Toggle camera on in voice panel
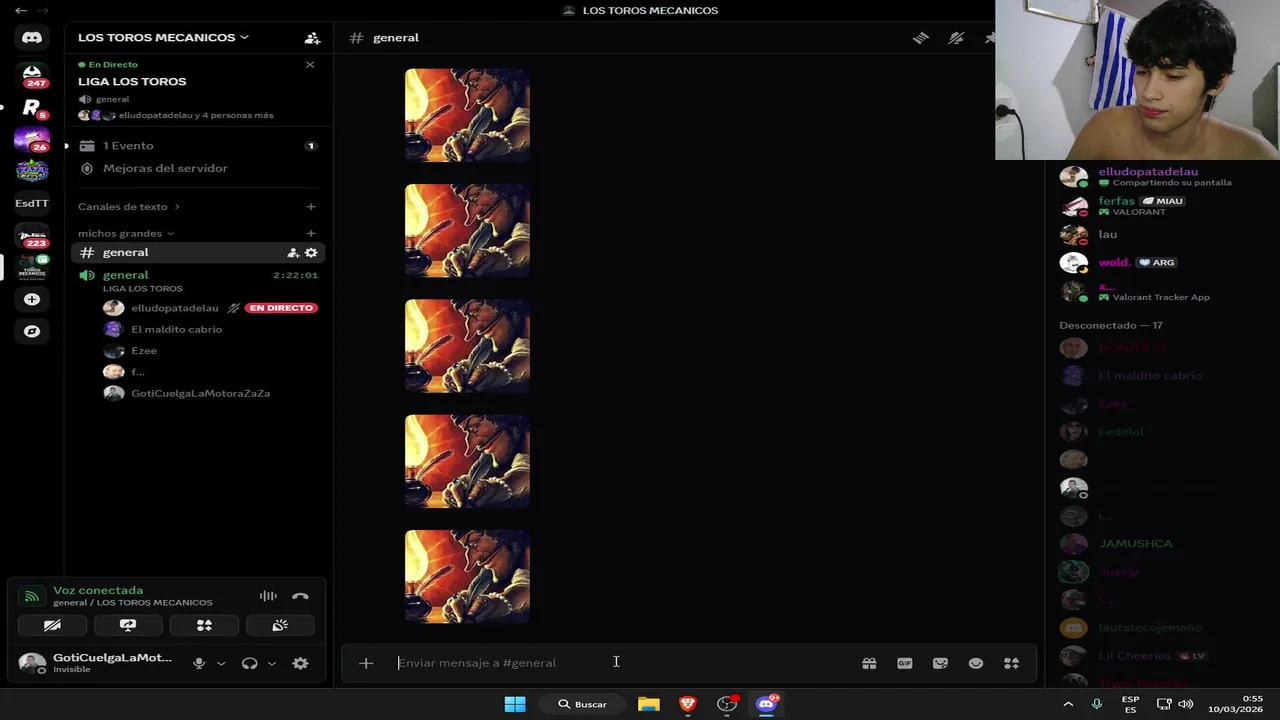Image resolution: width=1280 pixels, height=720 pixels. (x=52, y=625)
